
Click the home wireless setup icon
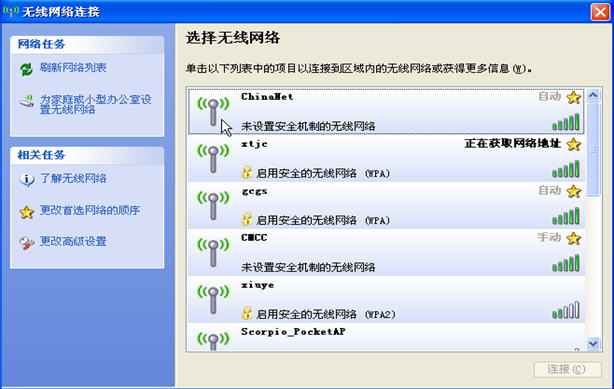point(27,101)
